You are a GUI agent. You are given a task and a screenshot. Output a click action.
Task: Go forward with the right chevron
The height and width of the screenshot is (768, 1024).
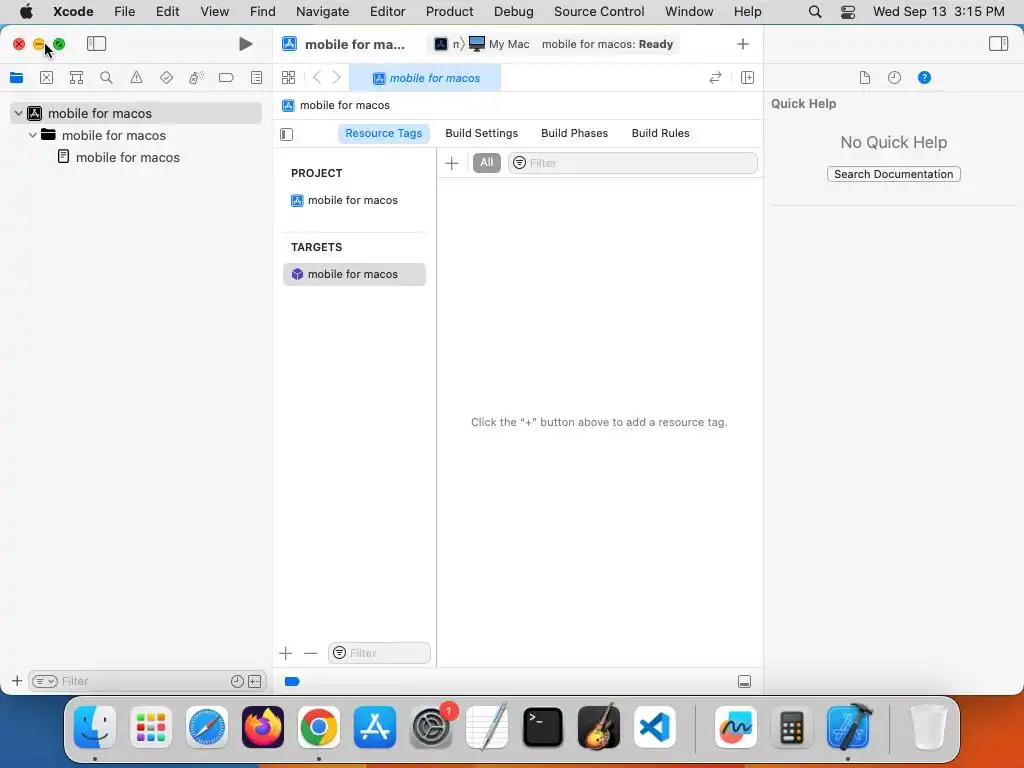click(337, 78)
